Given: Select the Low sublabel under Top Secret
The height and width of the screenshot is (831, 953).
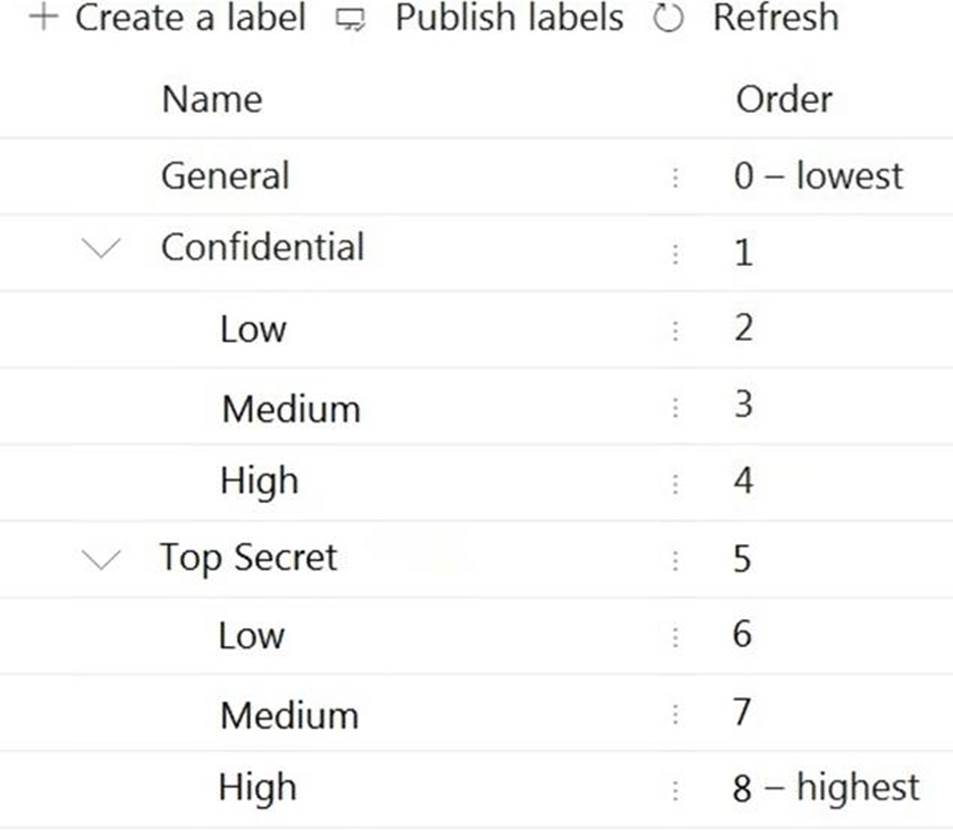Looking at the screenshot, I should pos(252,636).
